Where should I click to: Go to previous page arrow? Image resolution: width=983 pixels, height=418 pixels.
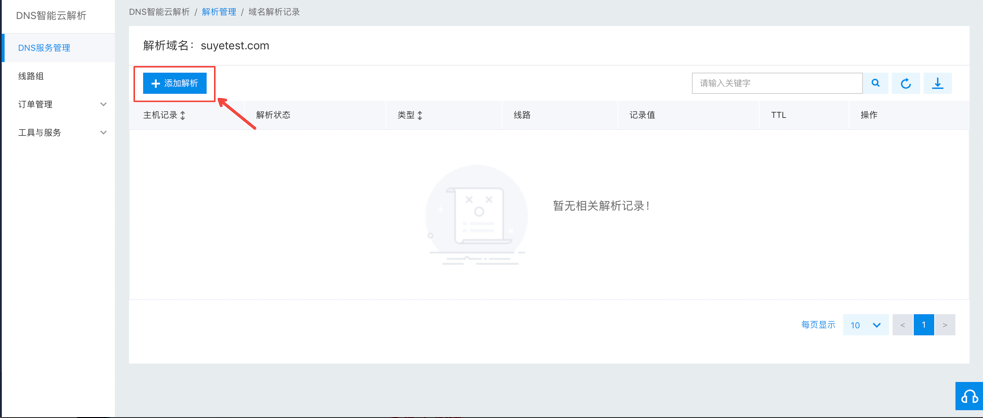[902, 325]
